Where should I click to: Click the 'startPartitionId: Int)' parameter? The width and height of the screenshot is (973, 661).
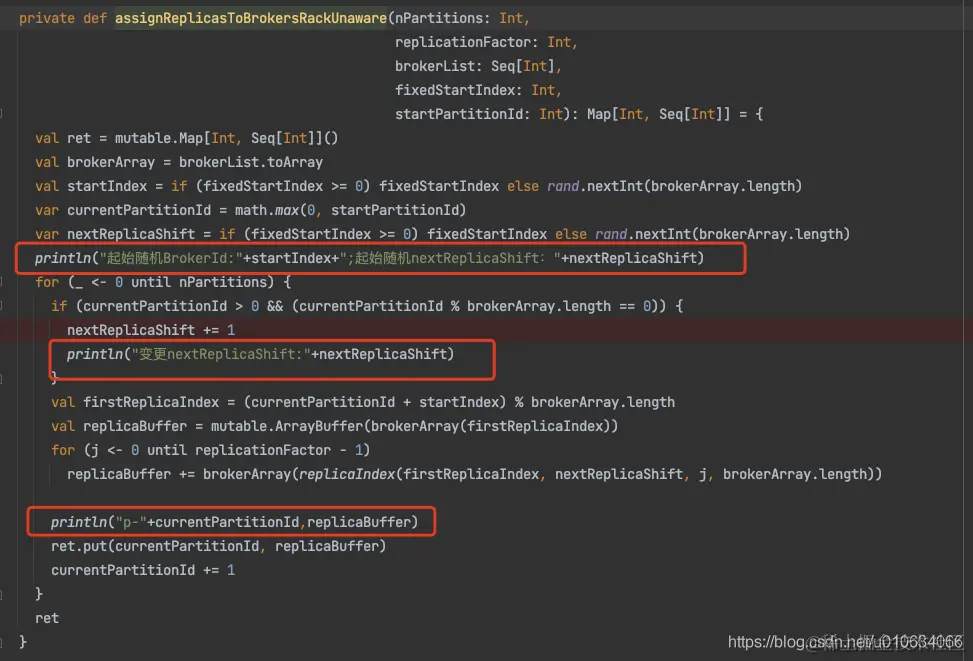click(x=482, y=114)
